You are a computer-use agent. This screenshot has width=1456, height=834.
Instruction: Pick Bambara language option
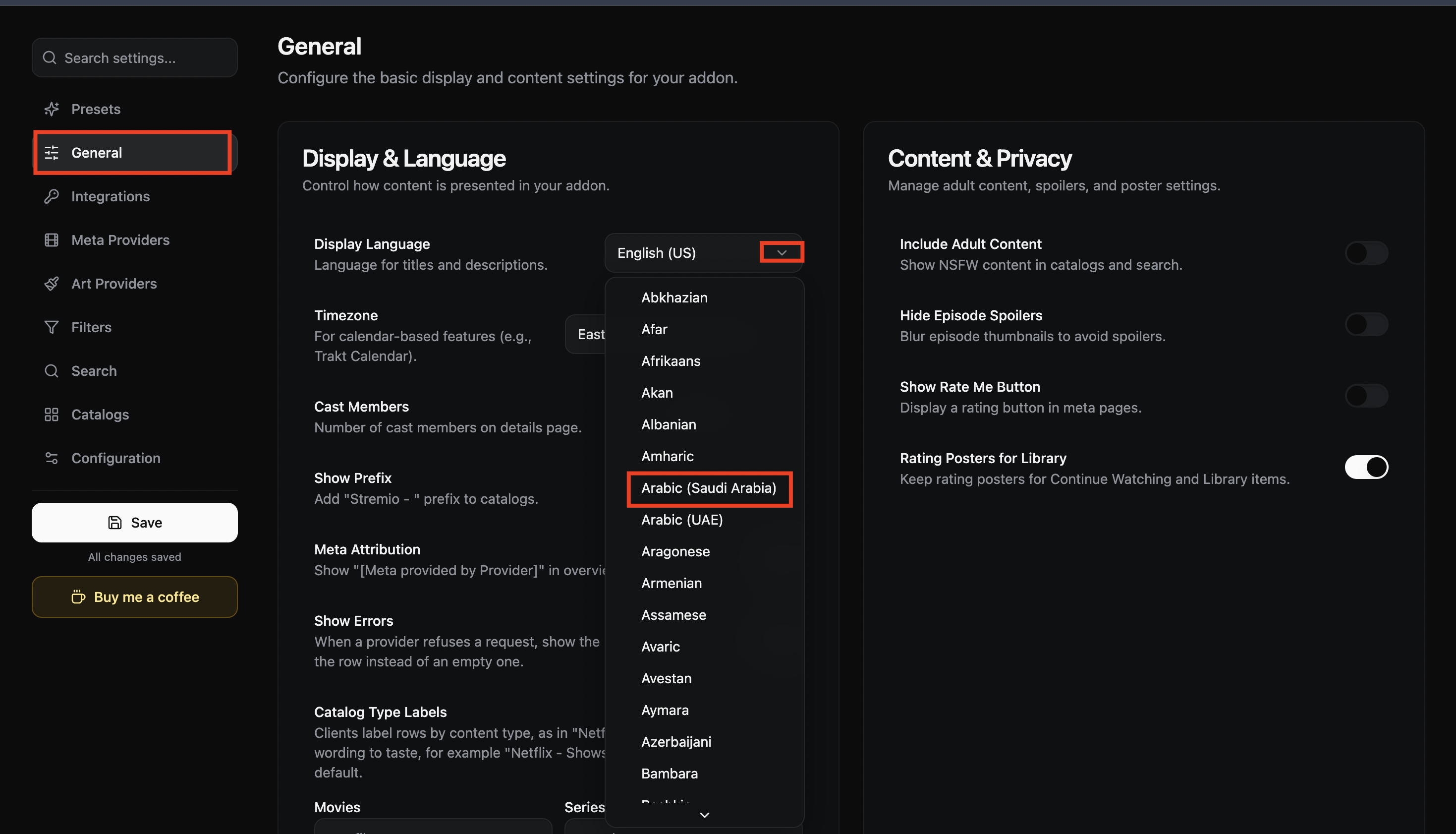pos(705,774)
